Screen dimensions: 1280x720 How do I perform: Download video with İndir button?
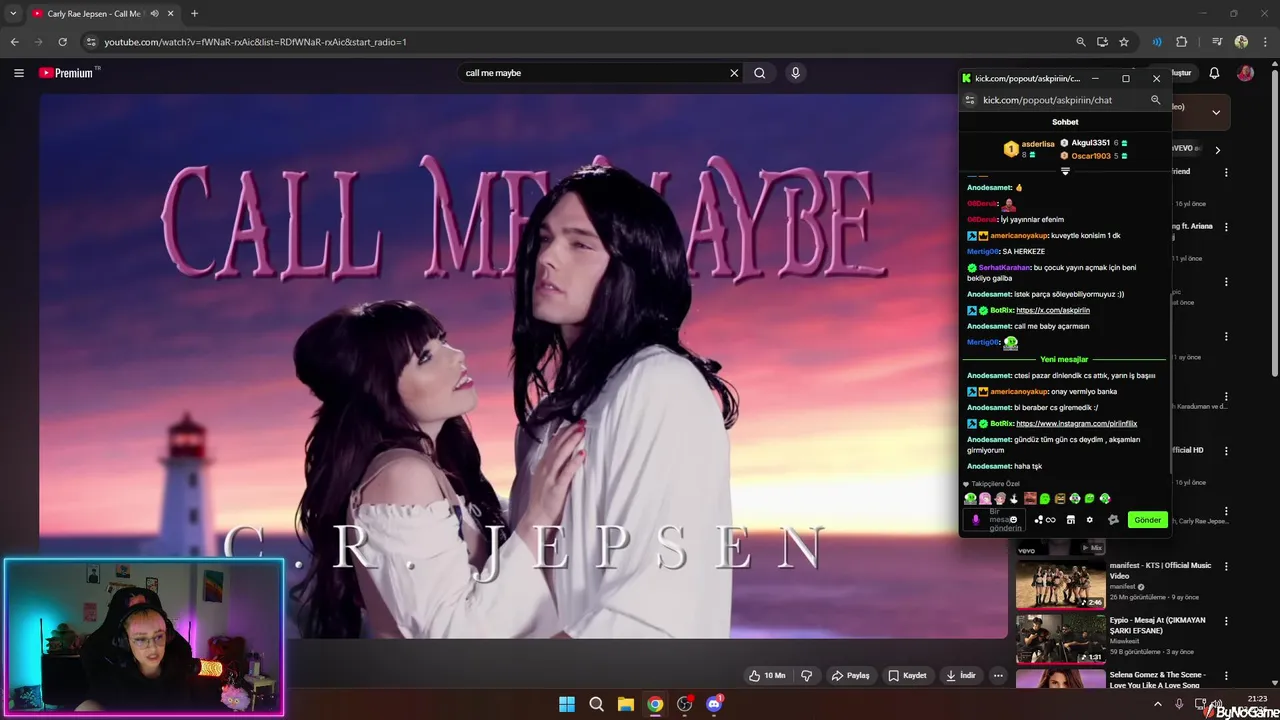pos(960,675)
